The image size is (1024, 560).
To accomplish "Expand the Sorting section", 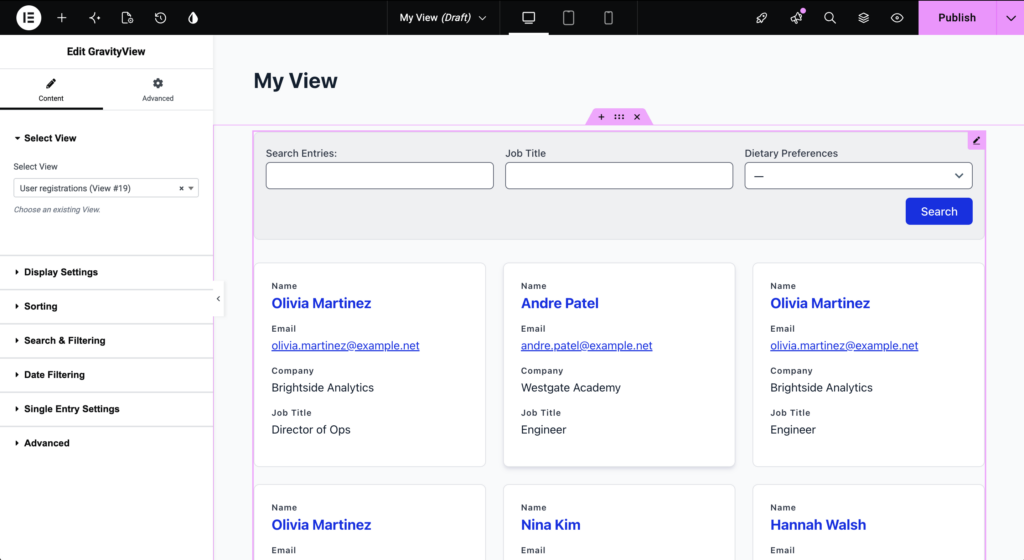I will [106, 306].
